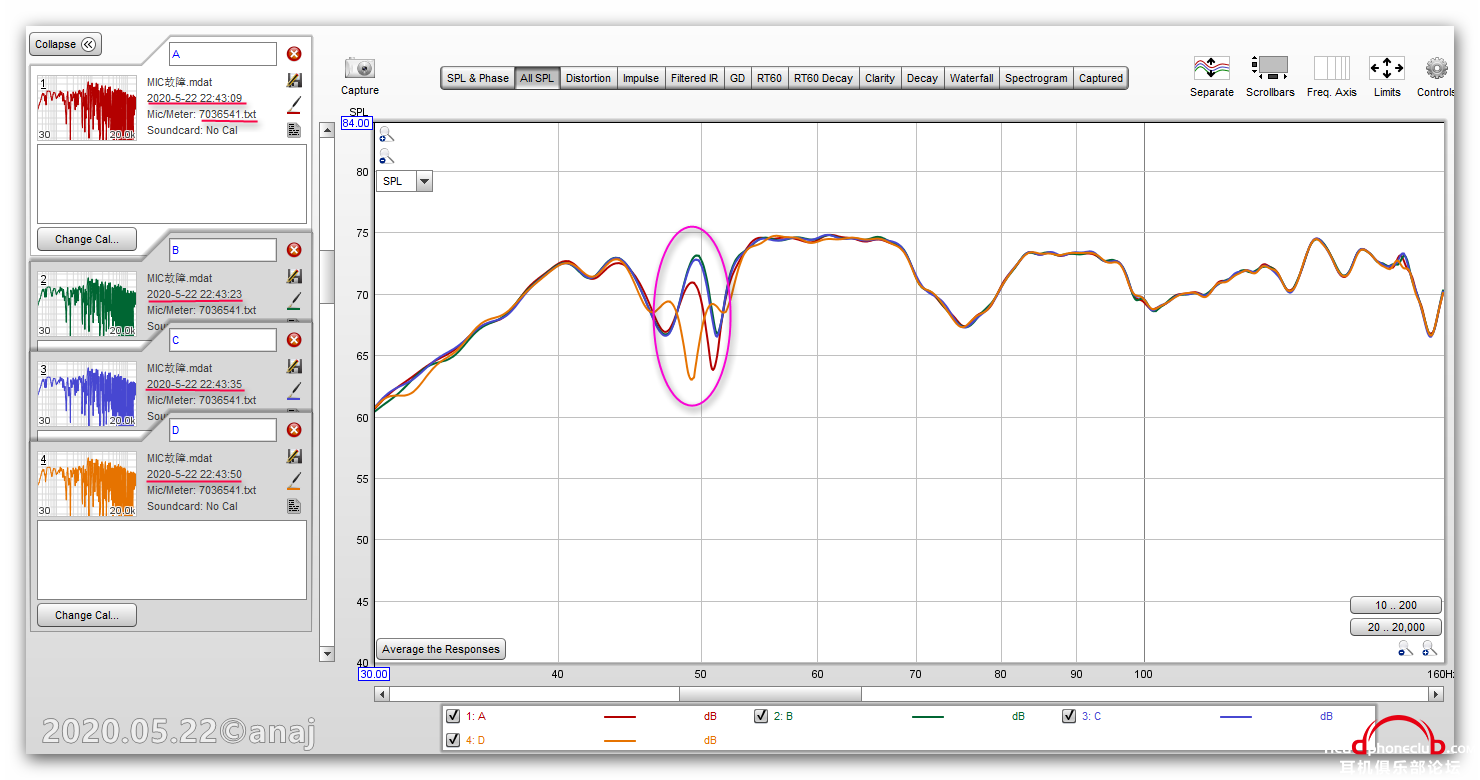The width and height of the screenshot is (1480, 780).
Task: Set range with 20 .. 20,000 button
Action: tap(1396, 627)
